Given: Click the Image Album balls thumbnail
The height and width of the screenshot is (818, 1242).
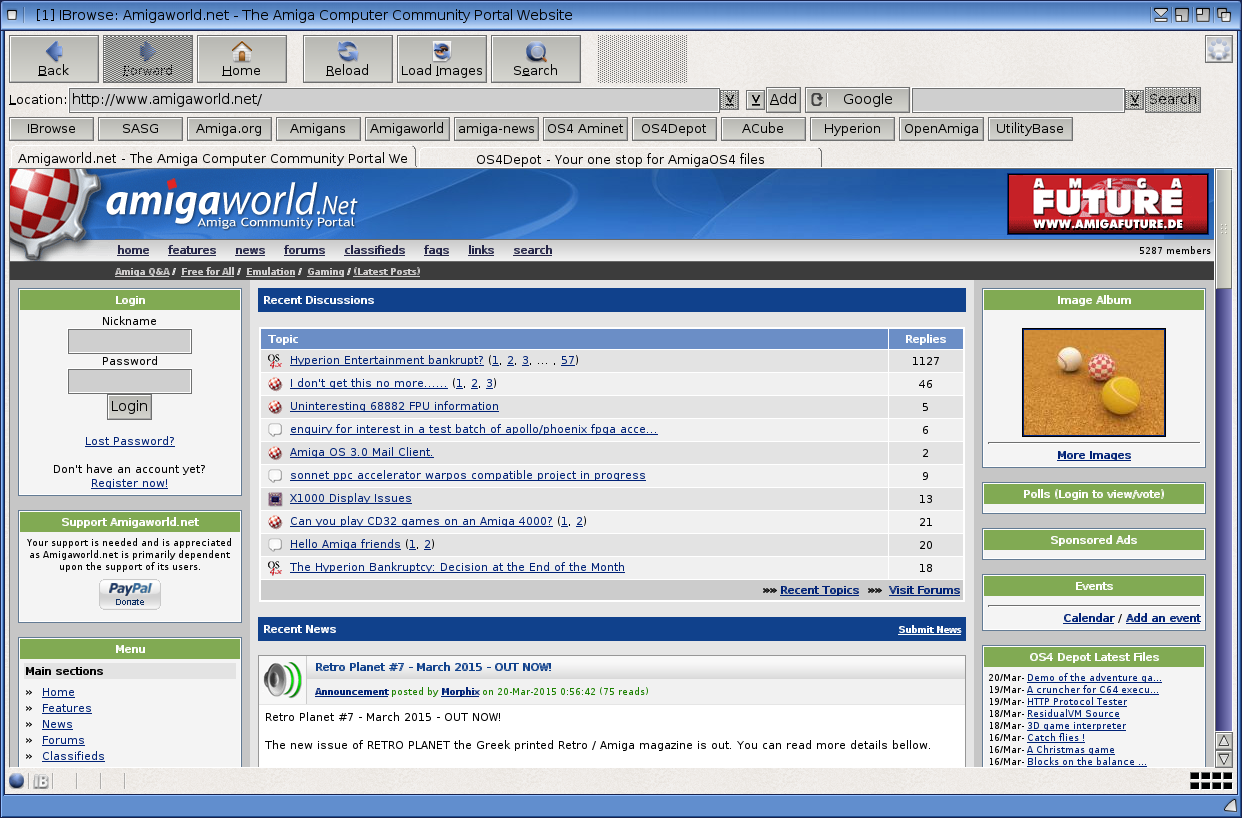Looking at the screenshot, I should (1094, 383).
